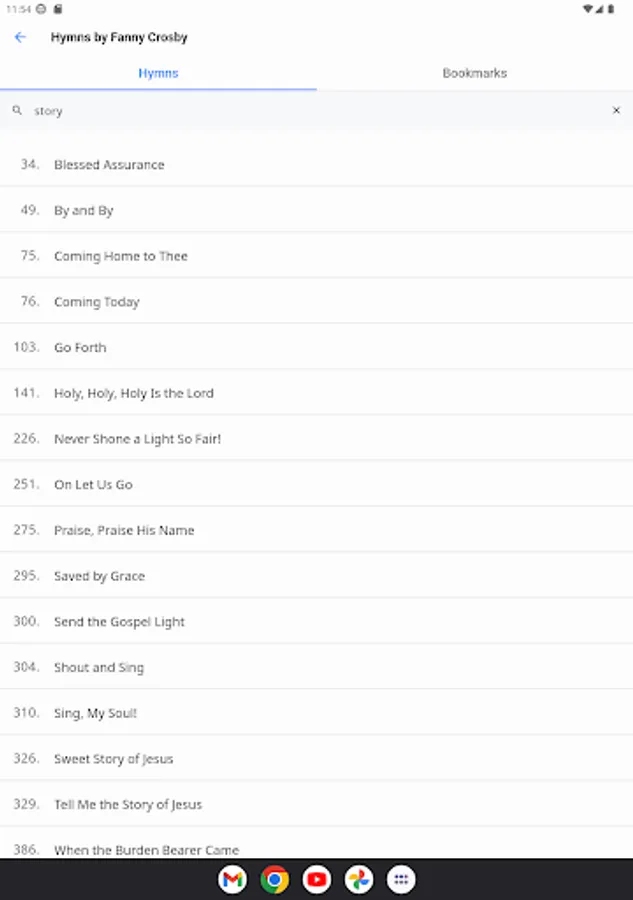
Task: Click the search field containing 'story'
Action: (300, 111)
